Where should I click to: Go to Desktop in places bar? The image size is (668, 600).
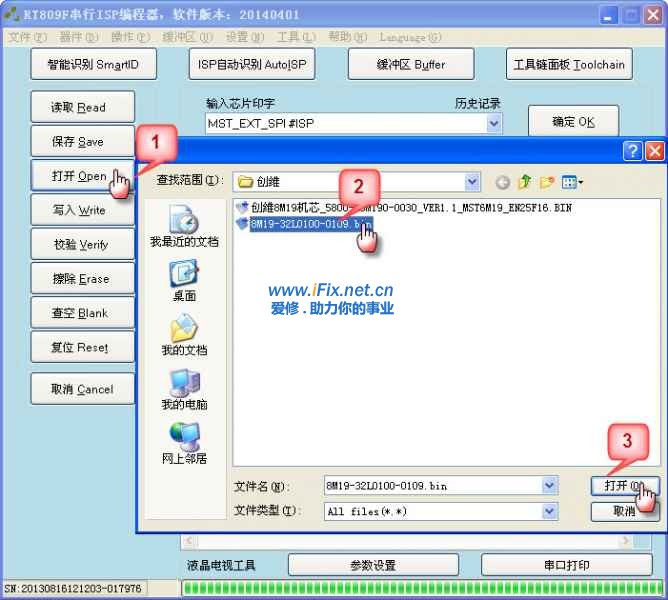(184, 280)
